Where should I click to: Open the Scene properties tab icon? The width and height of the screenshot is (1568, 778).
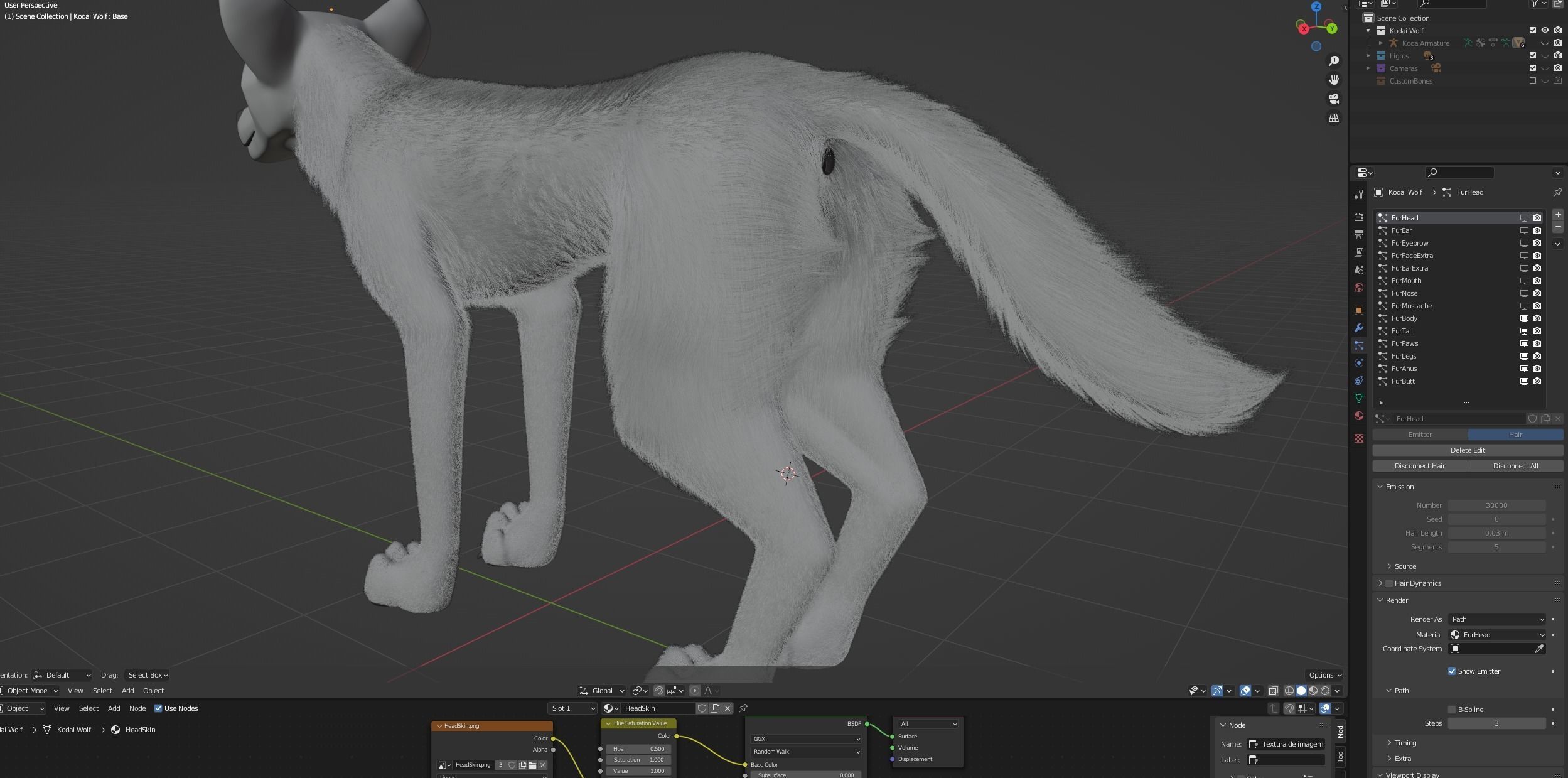click(1359, 269)
